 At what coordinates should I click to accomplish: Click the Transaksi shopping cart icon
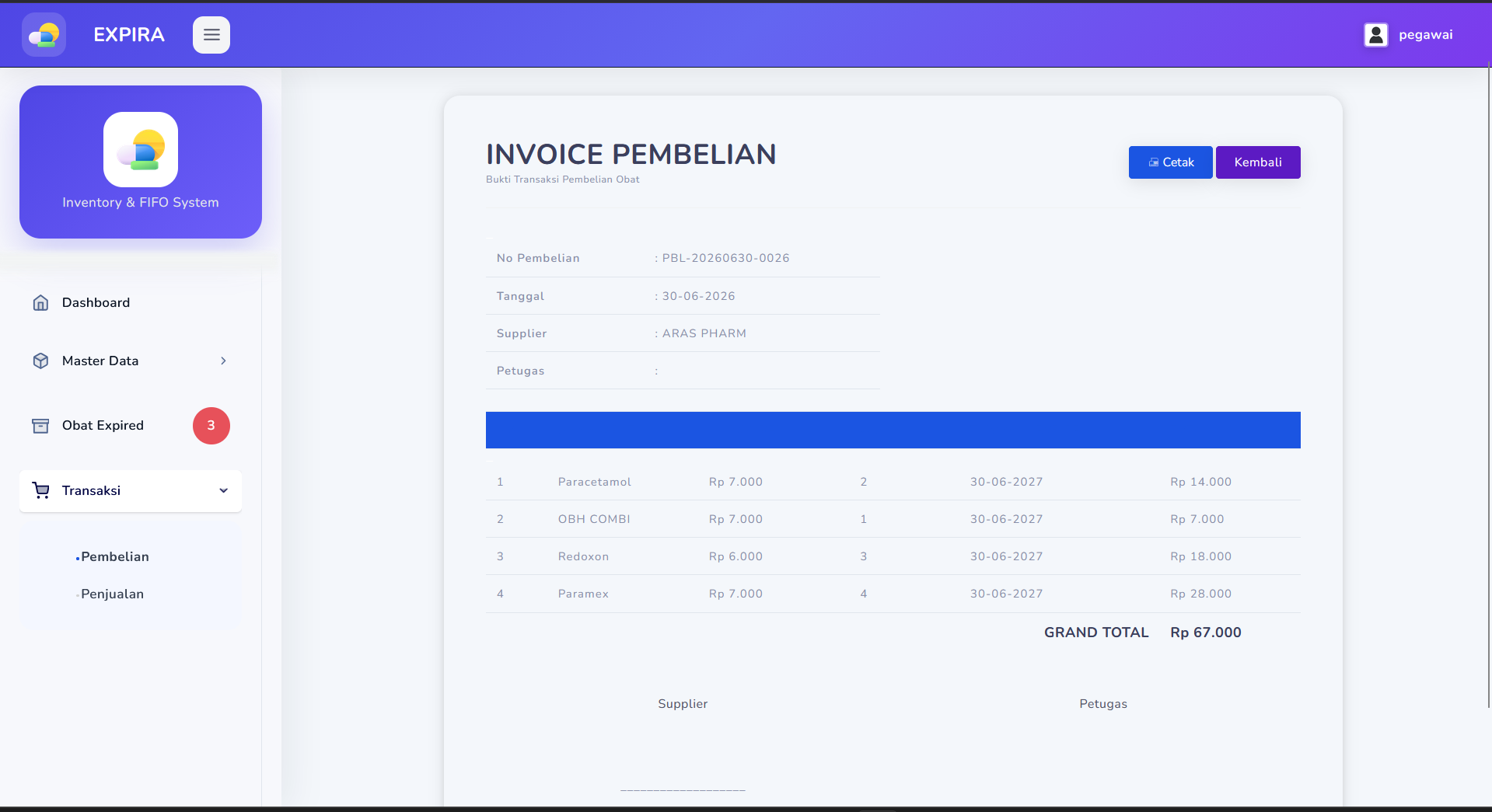[40, 490]
